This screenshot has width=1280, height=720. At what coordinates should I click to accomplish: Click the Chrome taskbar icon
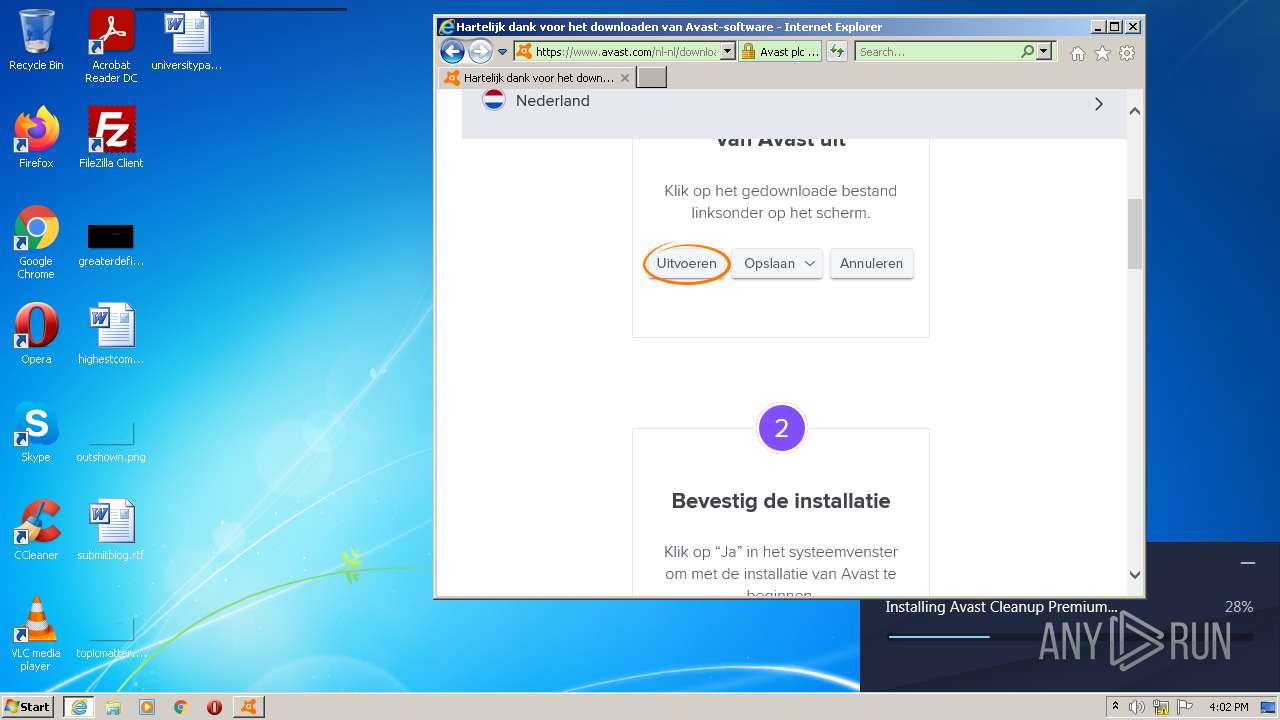point(181,707)
